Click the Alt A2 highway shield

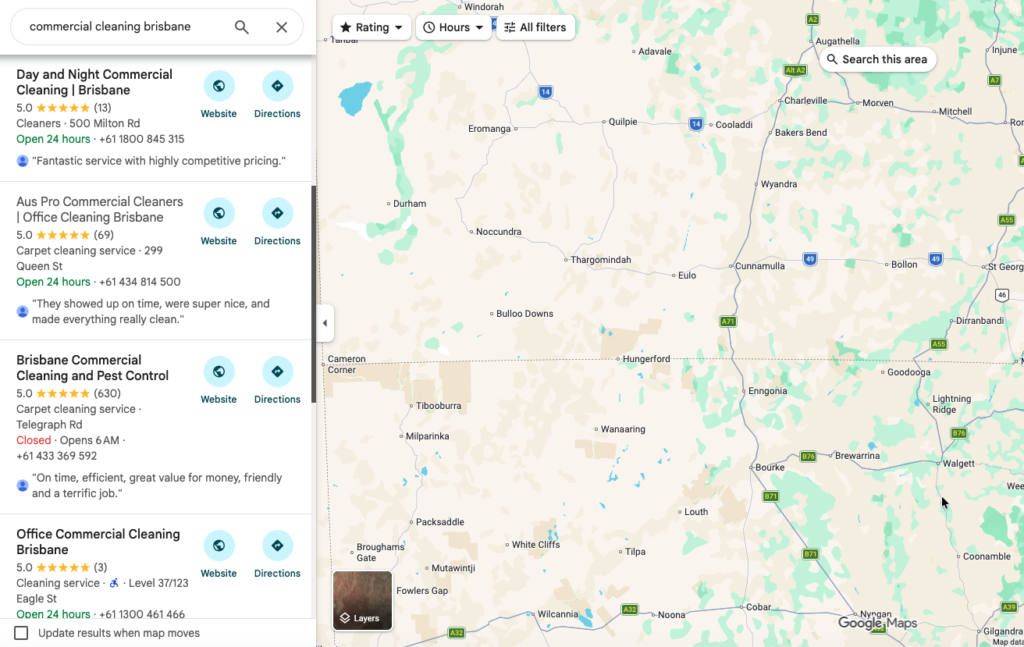pyautogui.click(x=795, y=70)
